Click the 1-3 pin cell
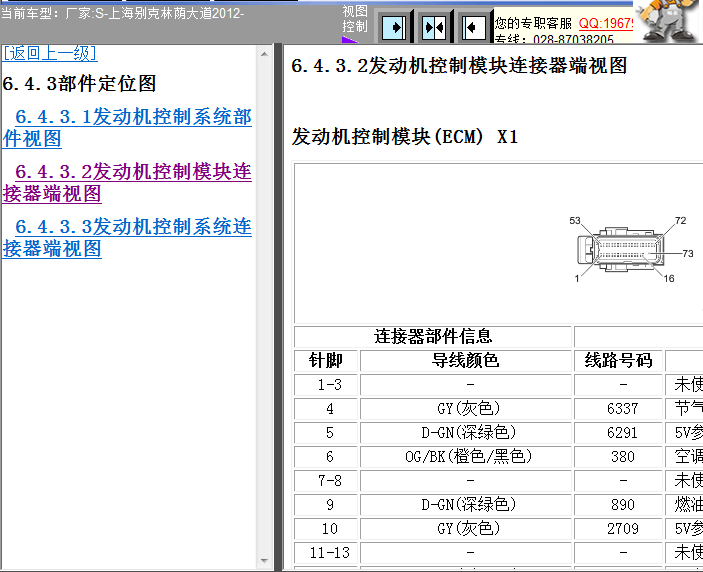703x572 pixels. [326, 385]
